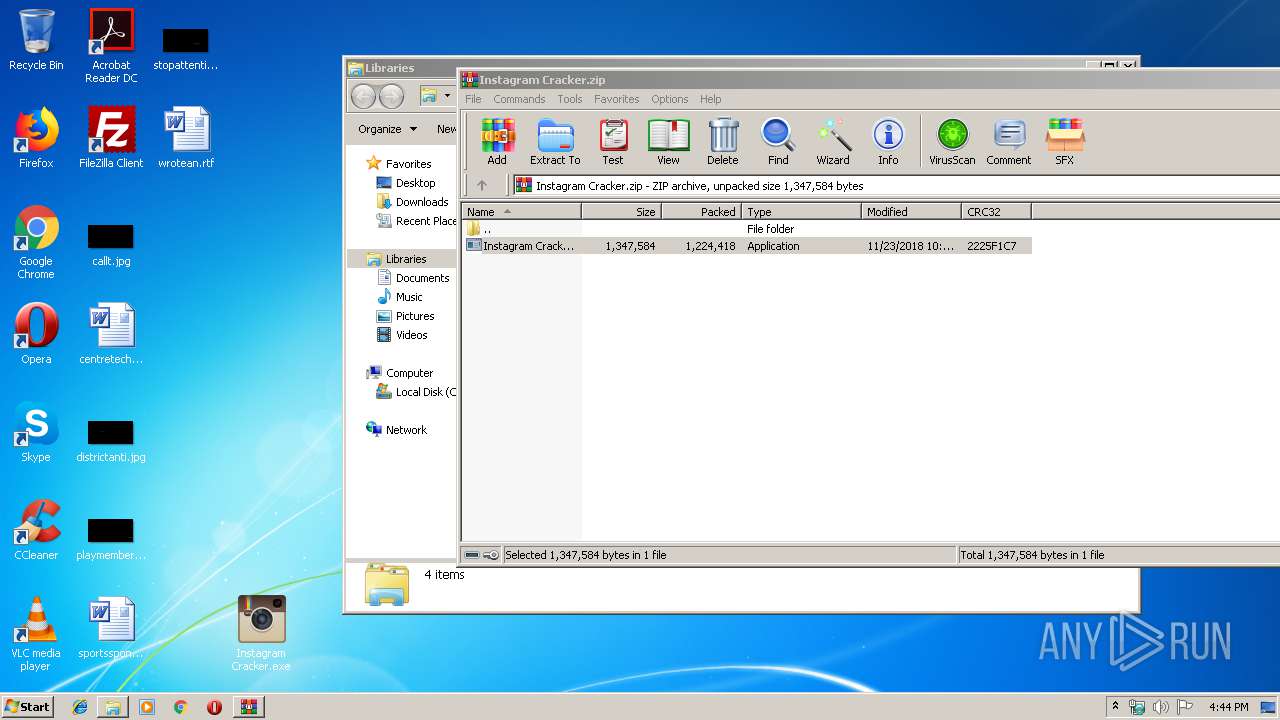Open Music library in navigation pane
This screenshot has height=720, width=1280.
pyautogui.click(x=400, y=297)
